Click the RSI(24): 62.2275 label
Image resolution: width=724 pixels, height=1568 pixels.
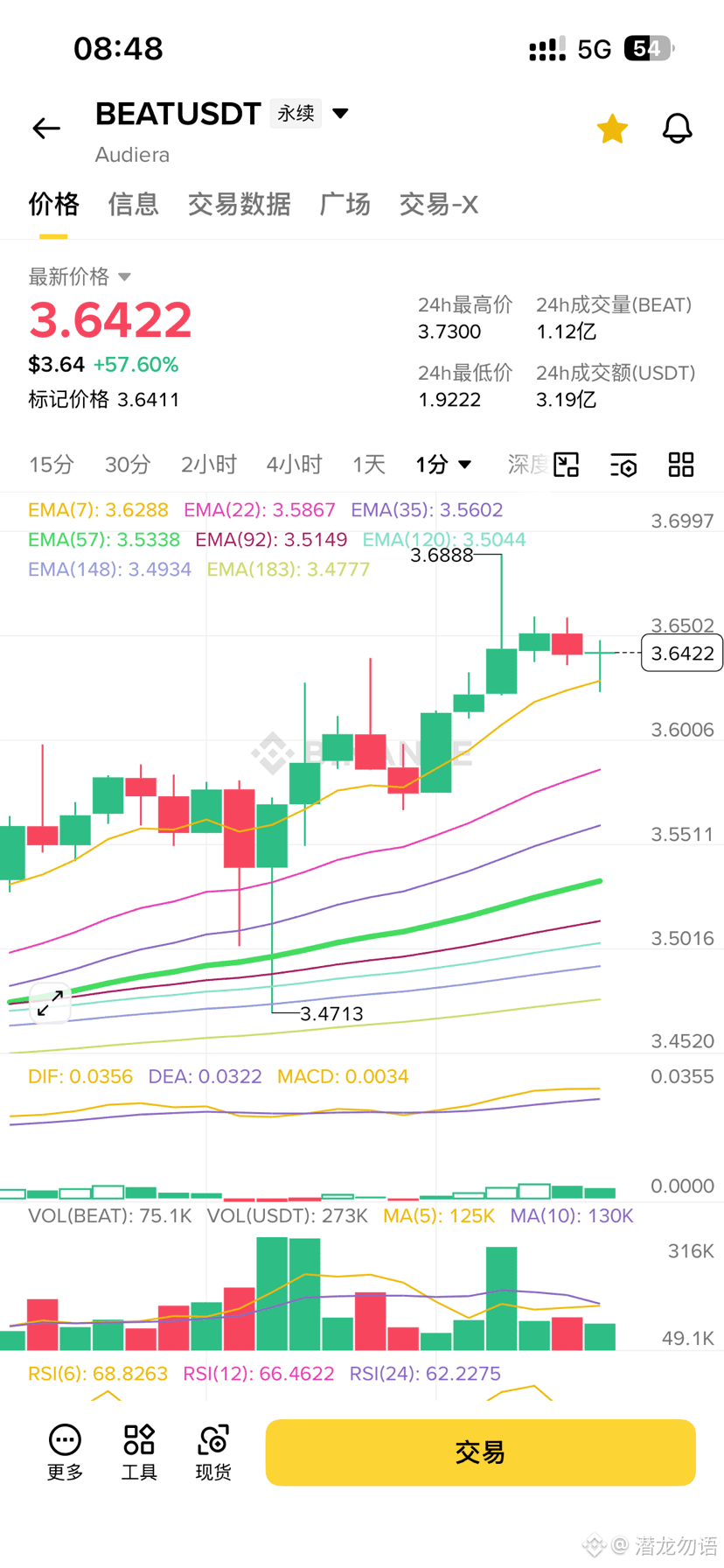pos(425,1374)
